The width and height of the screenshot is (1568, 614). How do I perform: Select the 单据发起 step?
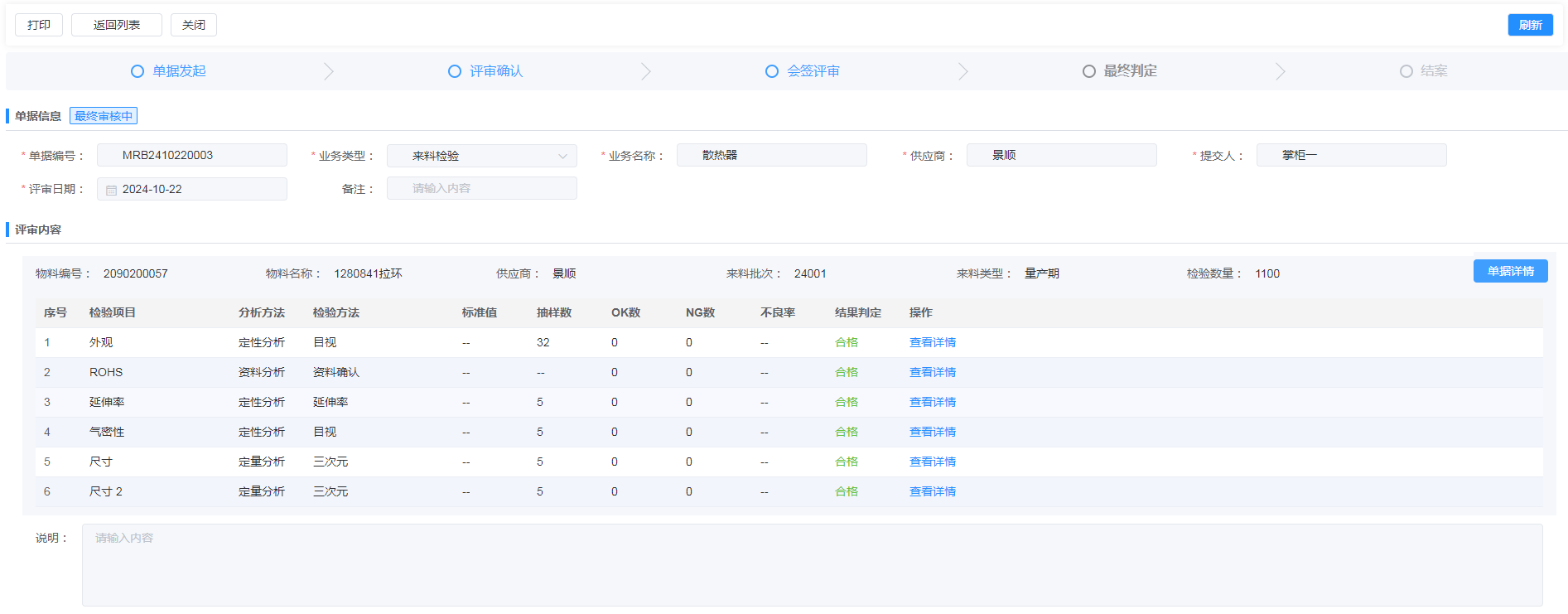point(179,71)
